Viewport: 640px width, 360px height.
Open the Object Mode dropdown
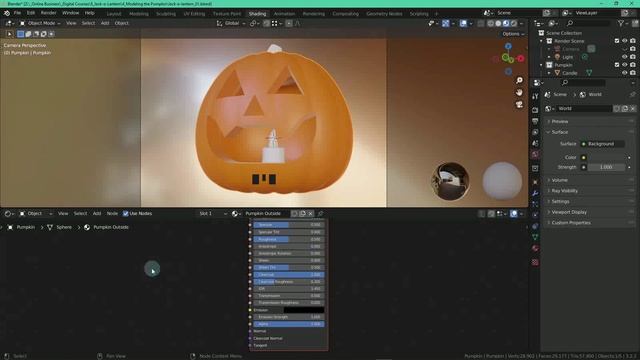pos(40,23)
